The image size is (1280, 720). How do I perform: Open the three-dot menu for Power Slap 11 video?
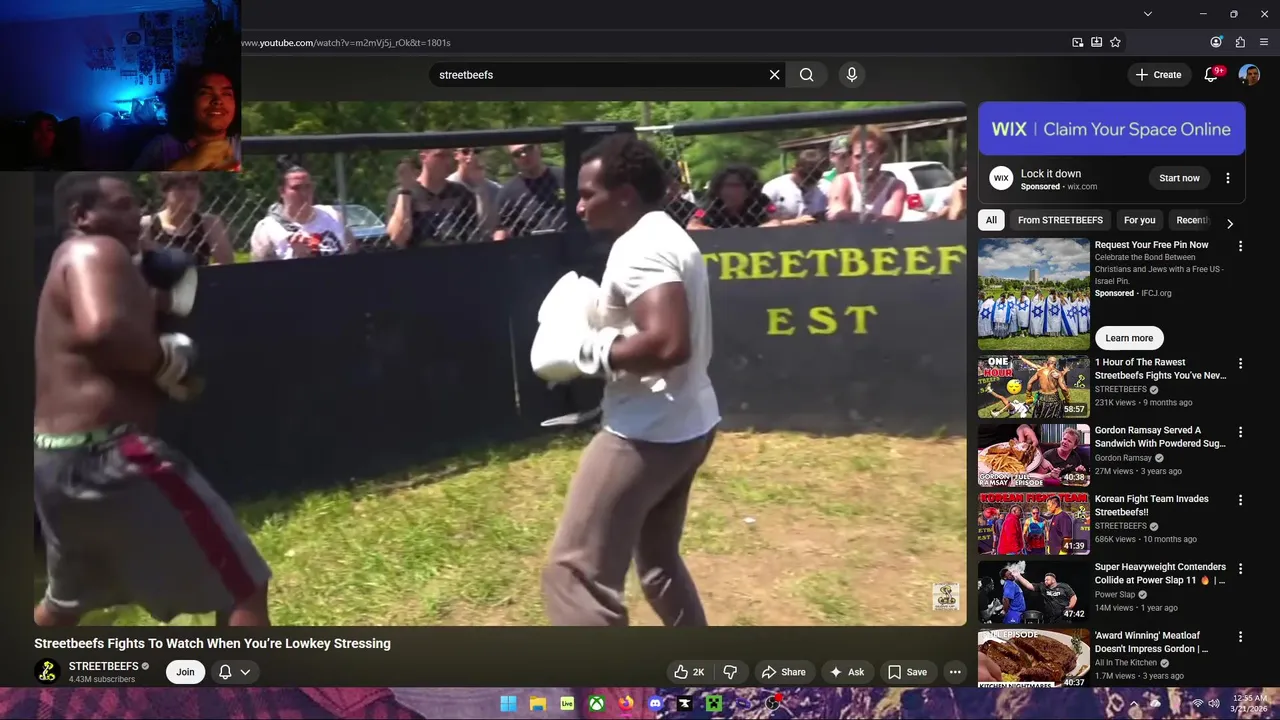(1241, 568)
